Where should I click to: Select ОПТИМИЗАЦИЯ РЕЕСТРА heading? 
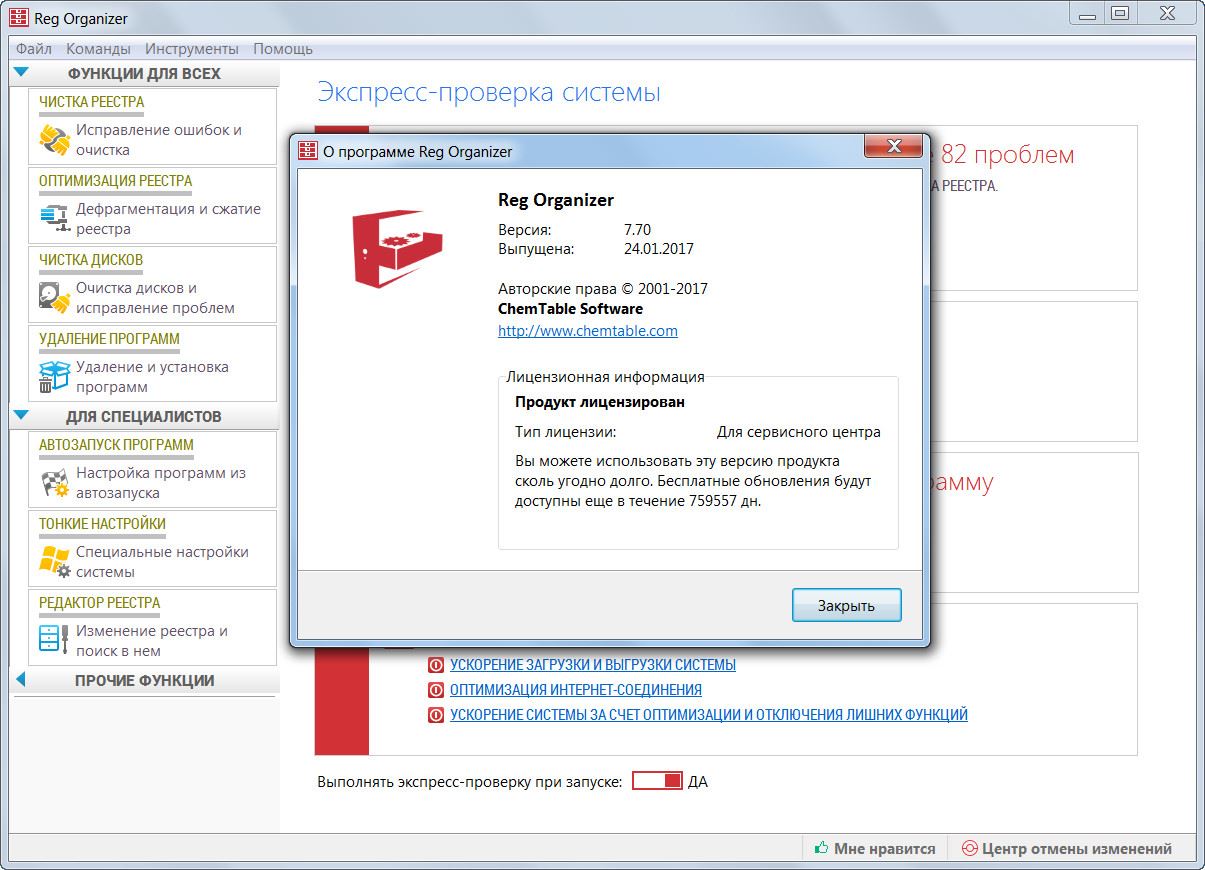point(116,181)
